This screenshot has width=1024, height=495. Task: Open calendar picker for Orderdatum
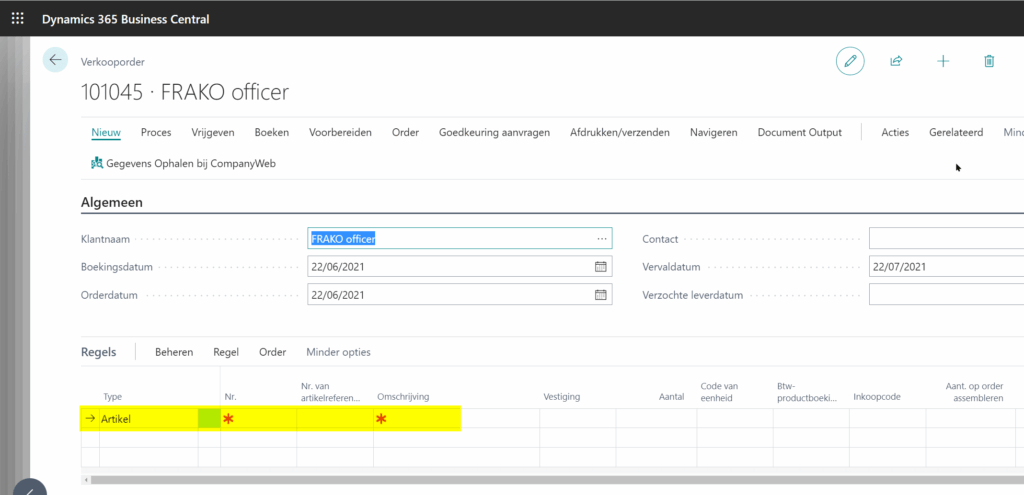coord(601,295)
